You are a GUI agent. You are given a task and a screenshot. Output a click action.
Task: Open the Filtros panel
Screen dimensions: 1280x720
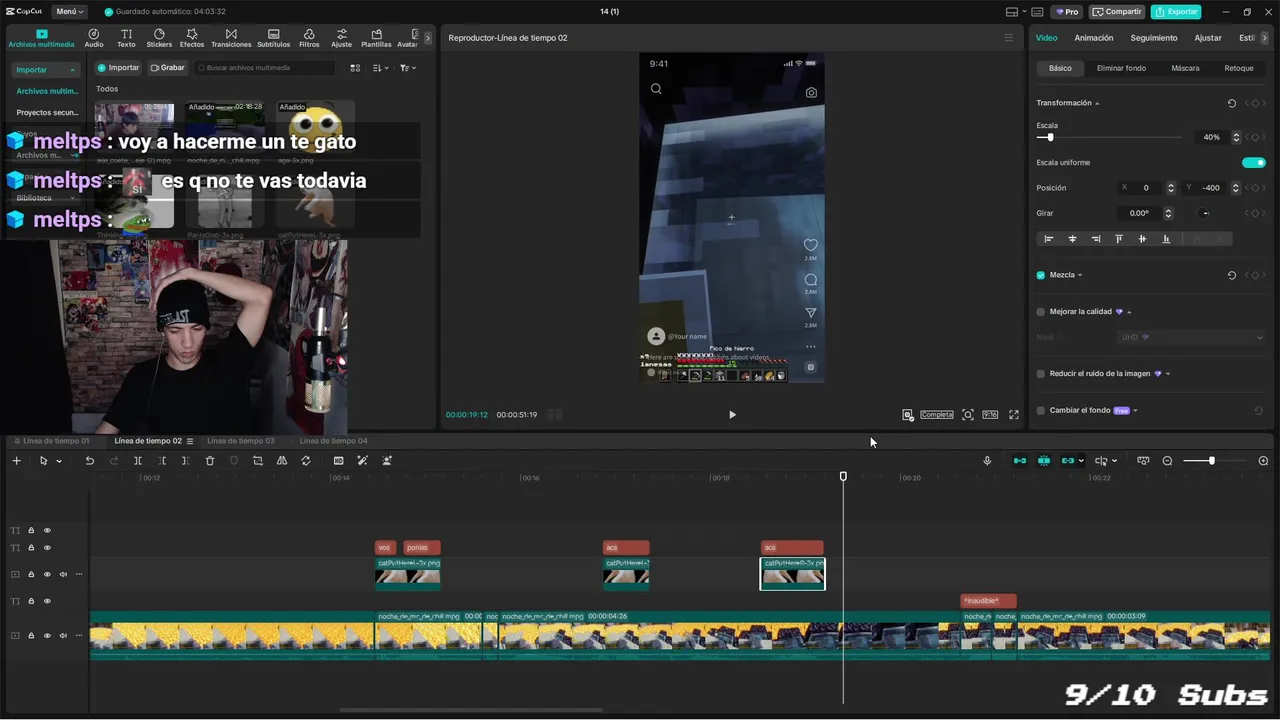pos(309,38)
